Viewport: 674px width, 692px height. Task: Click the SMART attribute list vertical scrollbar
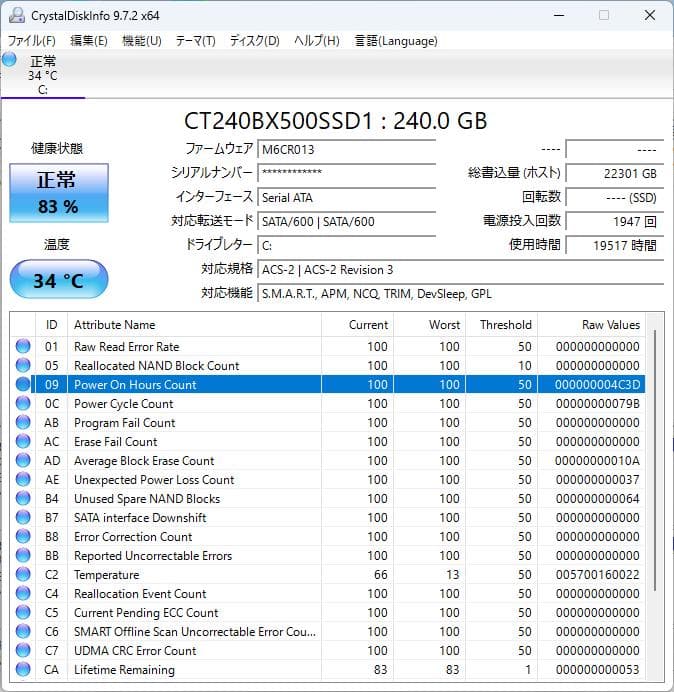click(x=655, y=459)
